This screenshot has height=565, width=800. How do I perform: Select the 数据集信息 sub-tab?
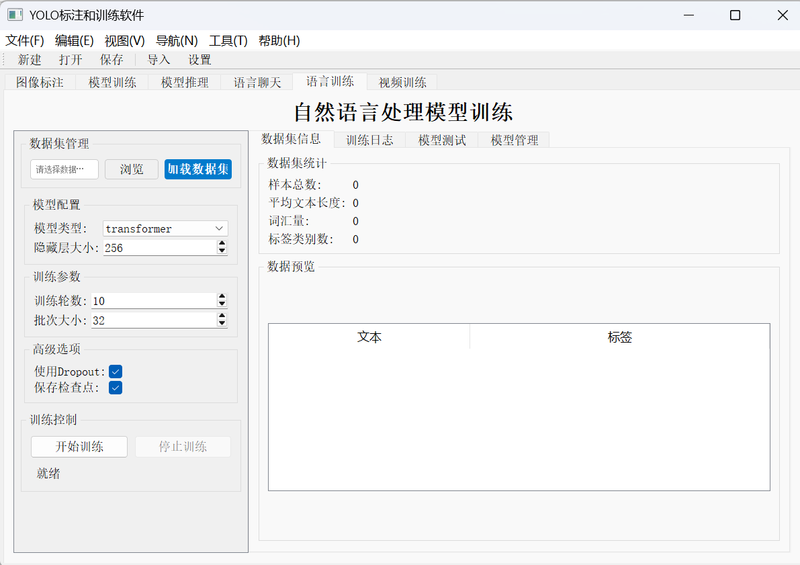291,138
